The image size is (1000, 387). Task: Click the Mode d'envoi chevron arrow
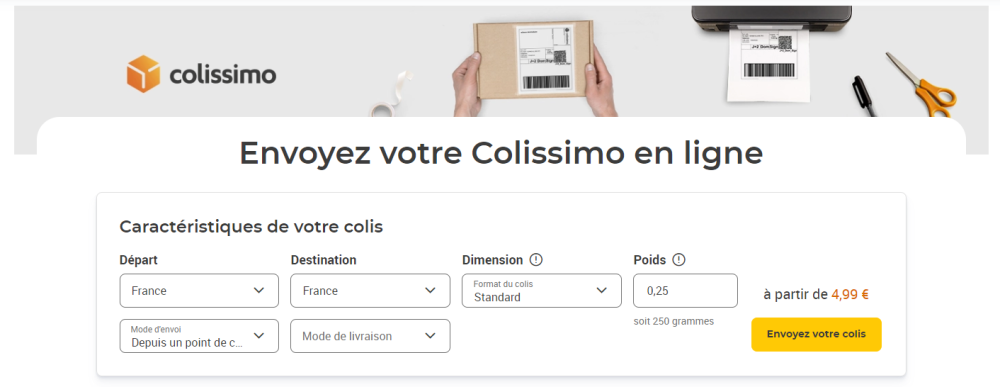coord(259,335)
